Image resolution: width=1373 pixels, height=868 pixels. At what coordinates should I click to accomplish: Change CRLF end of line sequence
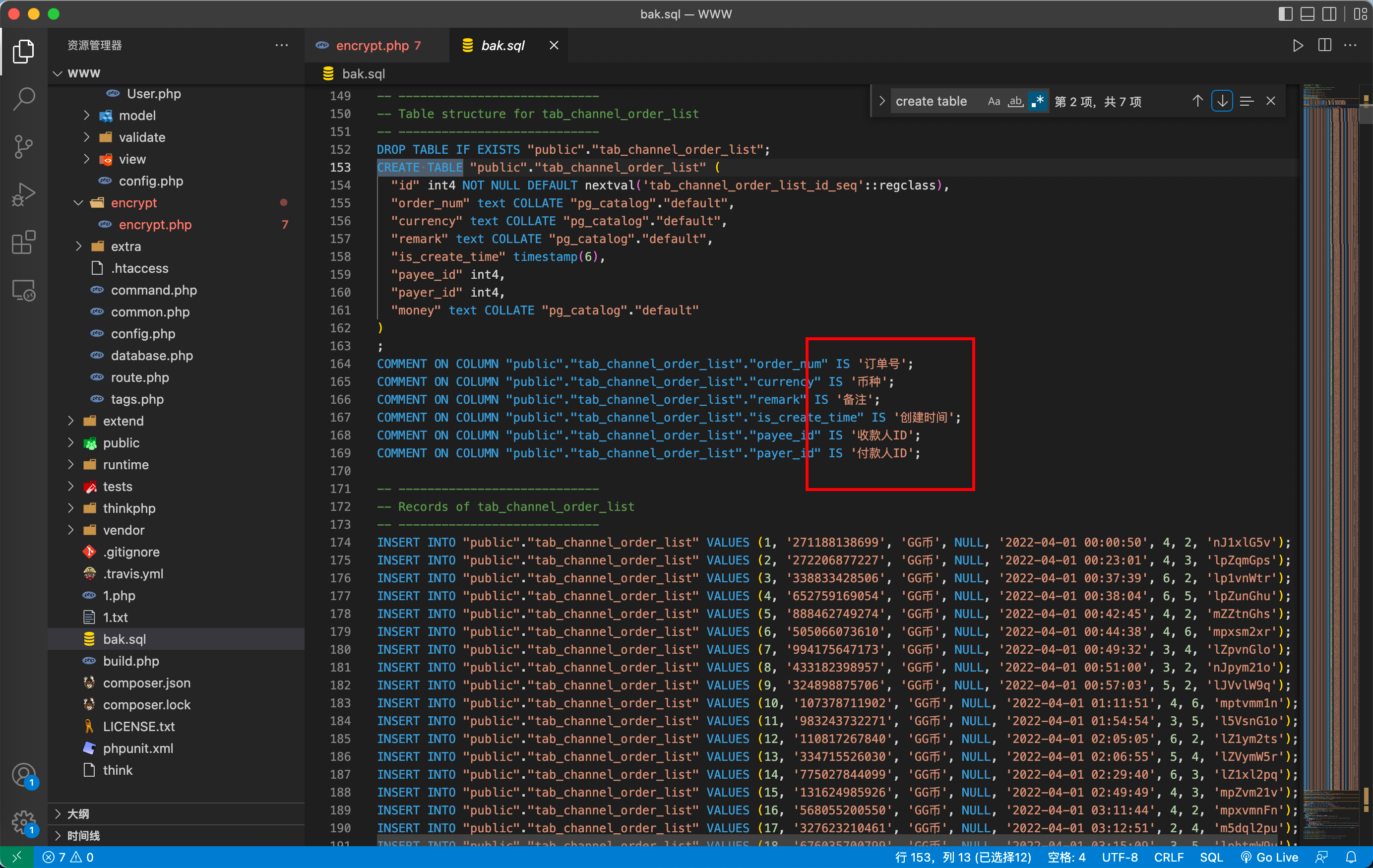pyautogui.click(x=1168, y=857)
